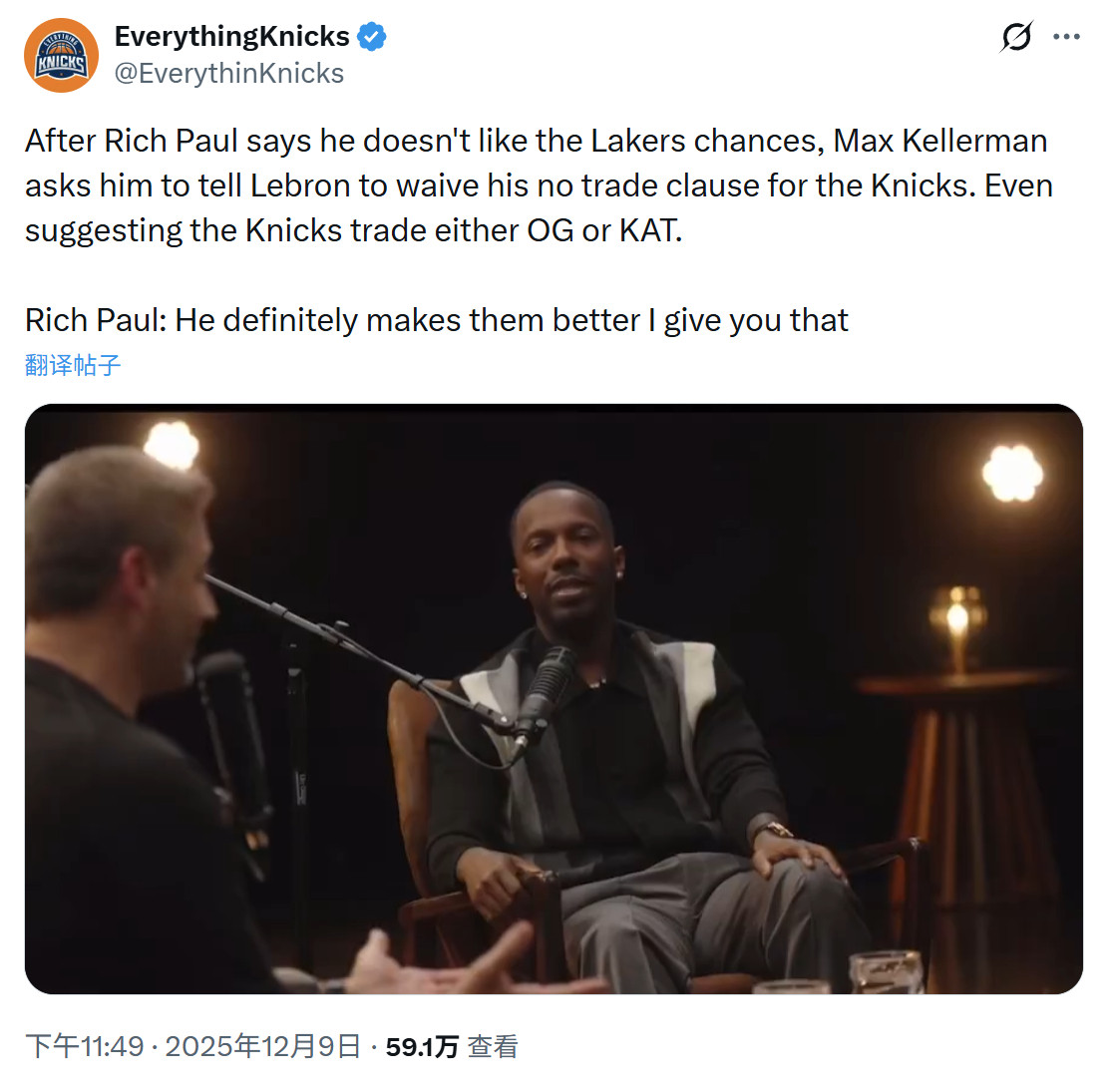
Task: Open the @EverythinKnicks handle link
Action: (229, 74)
